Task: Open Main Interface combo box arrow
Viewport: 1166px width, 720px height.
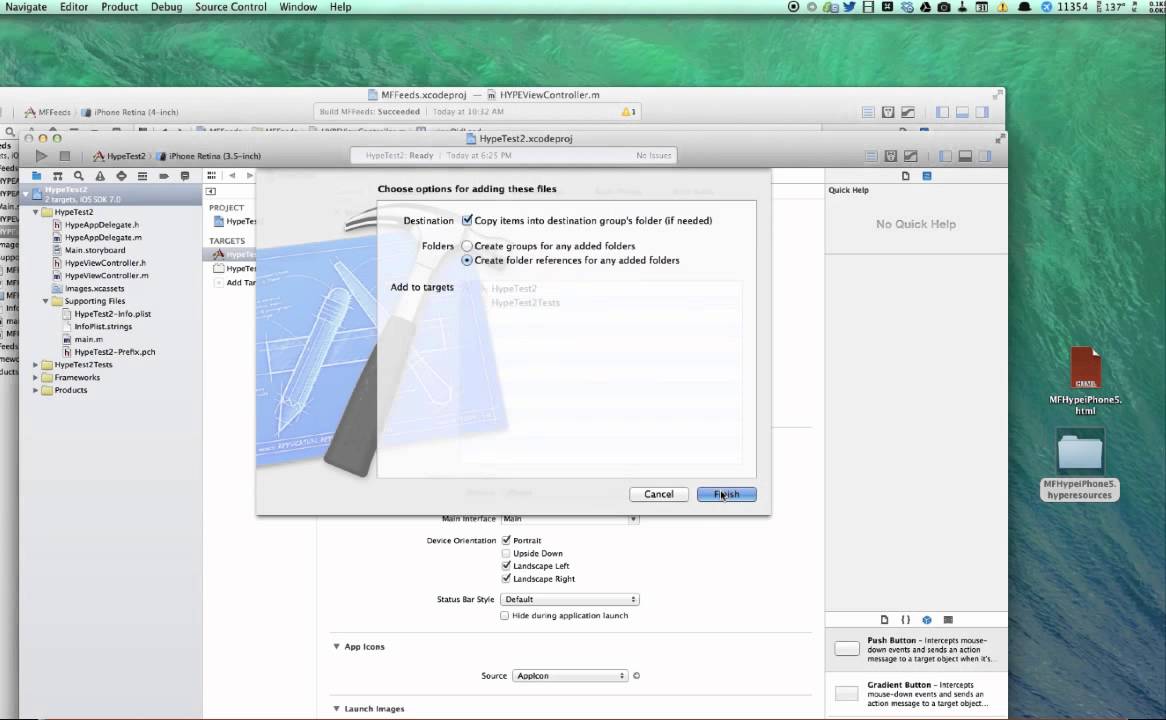Action: pyautogui.click(x=634, y=518)
